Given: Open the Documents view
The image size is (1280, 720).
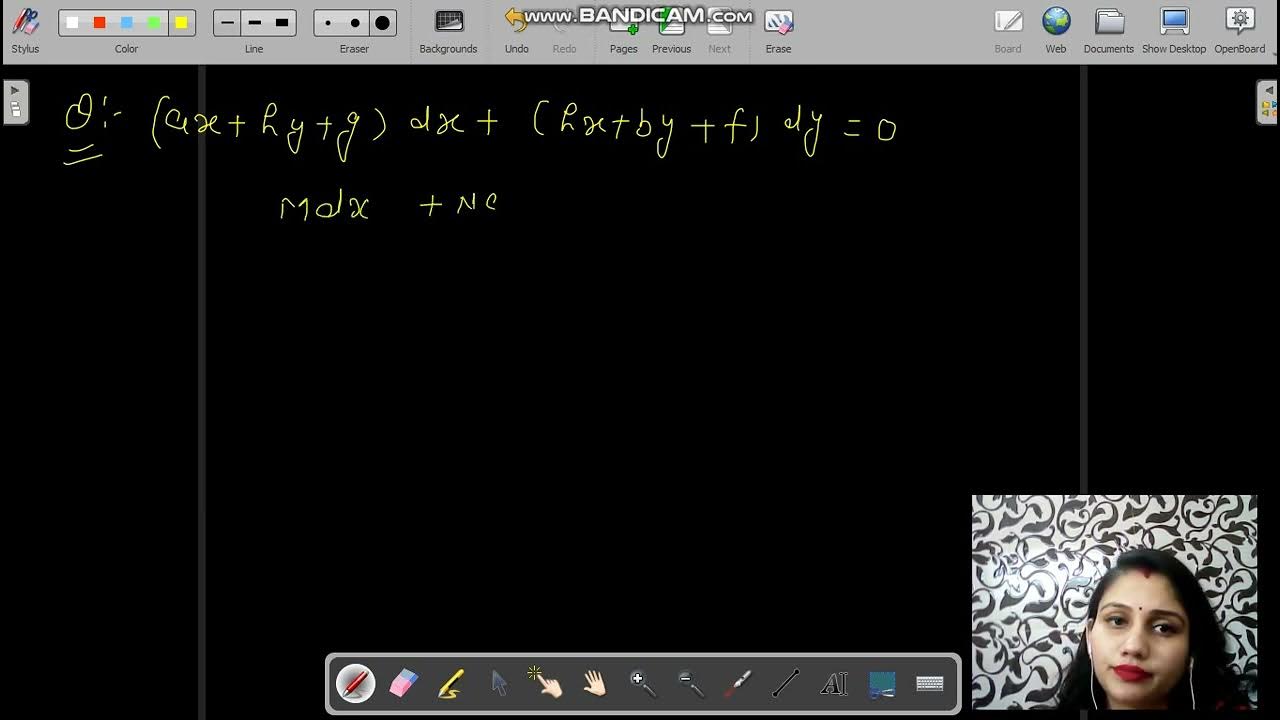Looking at the screenshot, I should point(1109,31).
